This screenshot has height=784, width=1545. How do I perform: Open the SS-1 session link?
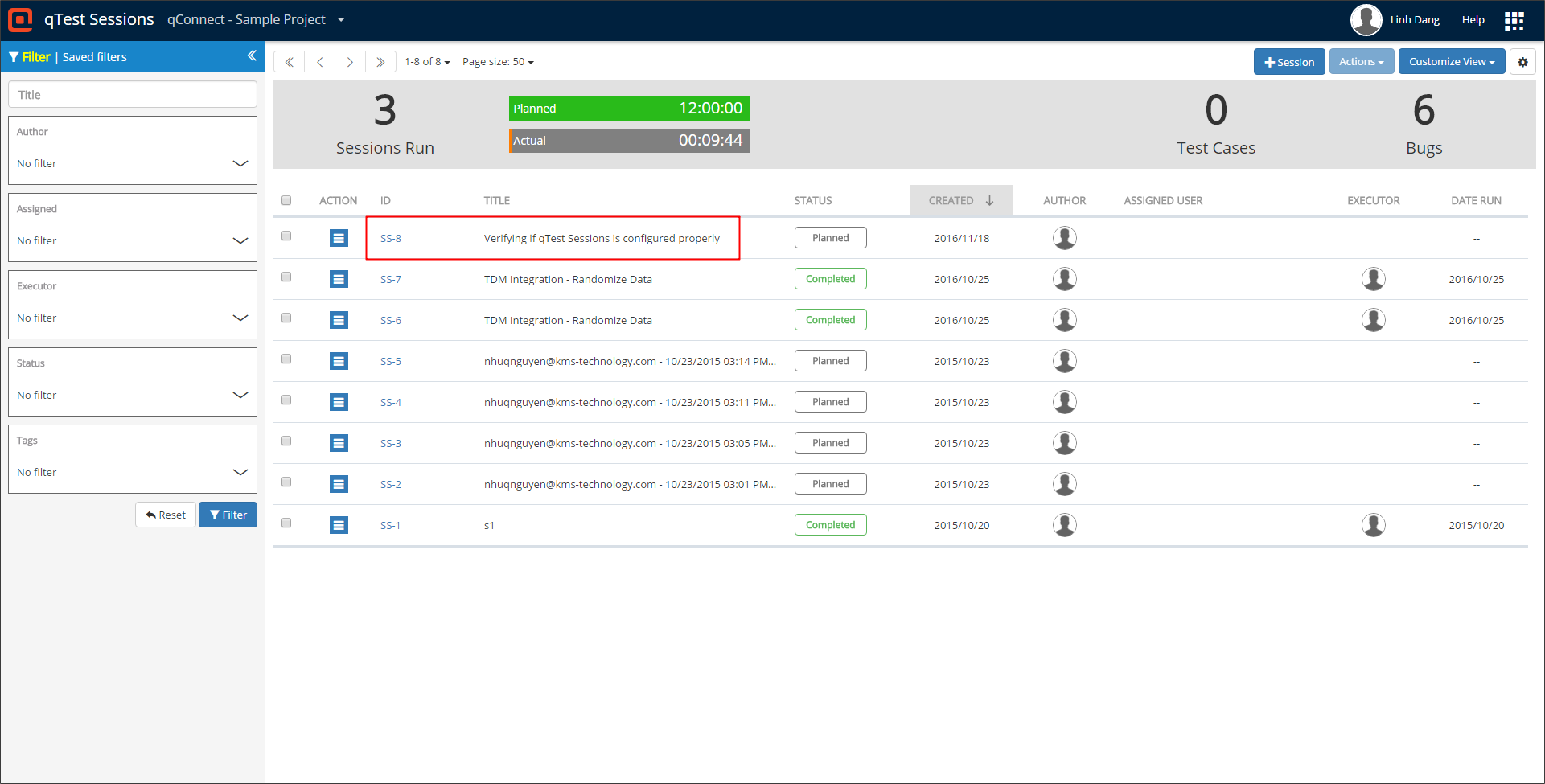[x=391, y=525]
